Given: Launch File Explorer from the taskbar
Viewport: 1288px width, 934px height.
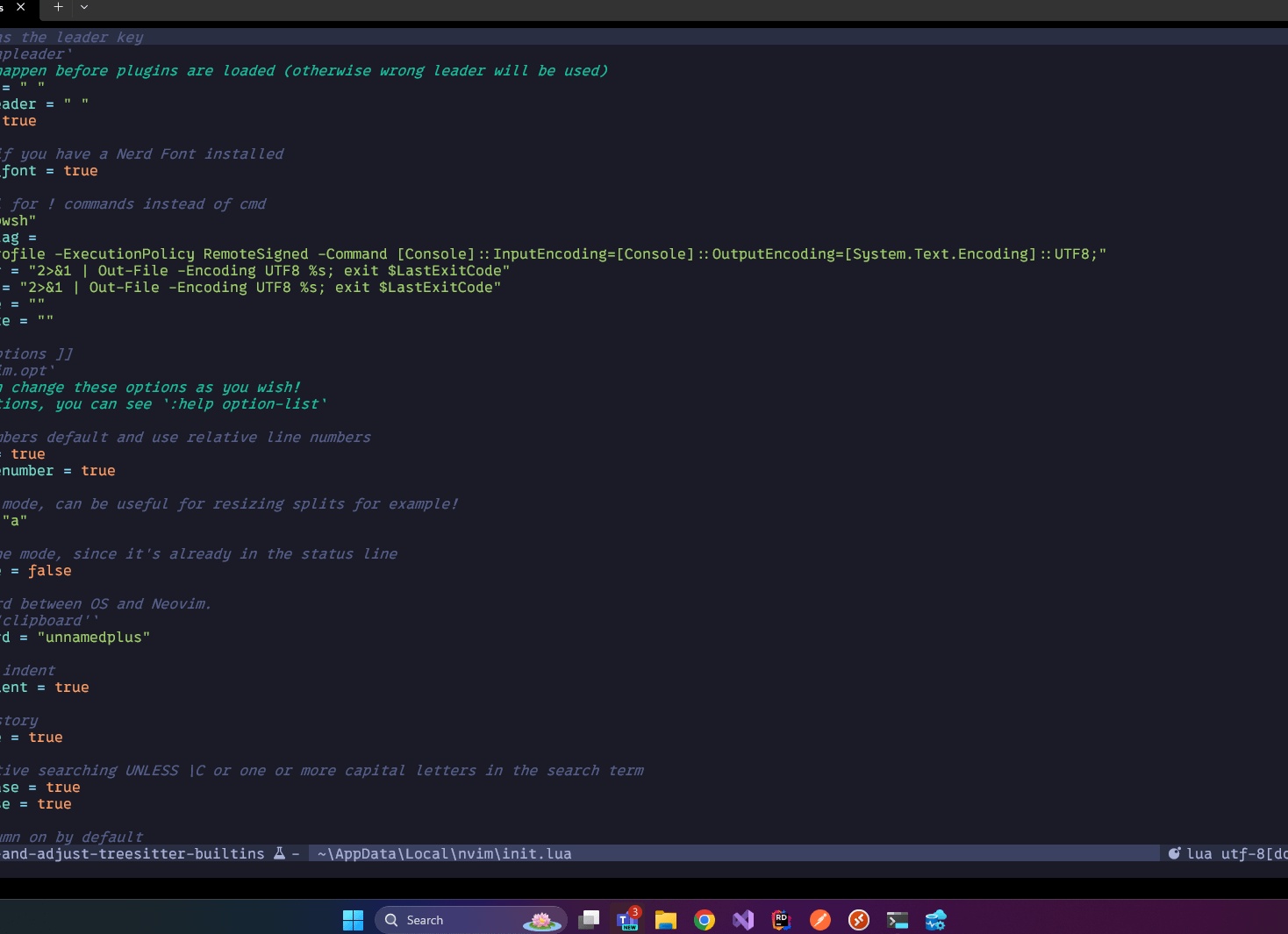Looking at the screenshot, I should point(666,920).
